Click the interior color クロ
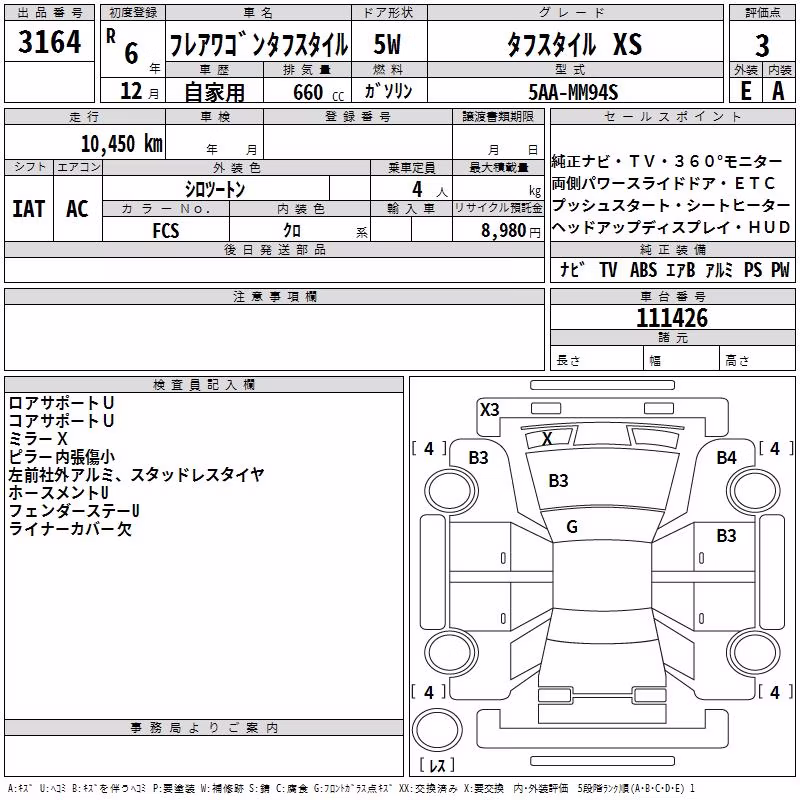The height and width of the screenshot is (800, 800). click(x=292, y=231)
